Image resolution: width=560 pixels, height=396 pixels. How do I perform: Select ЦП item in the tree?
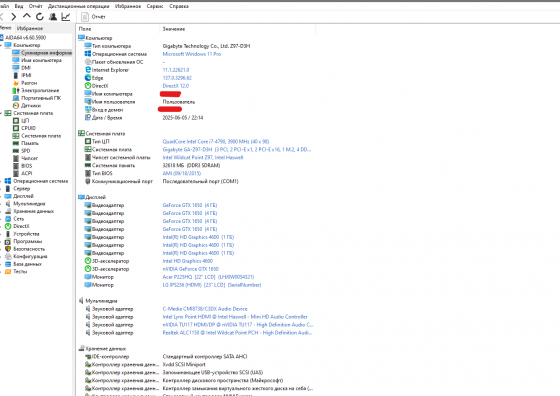pyautogui.click(x=25, y=121)
